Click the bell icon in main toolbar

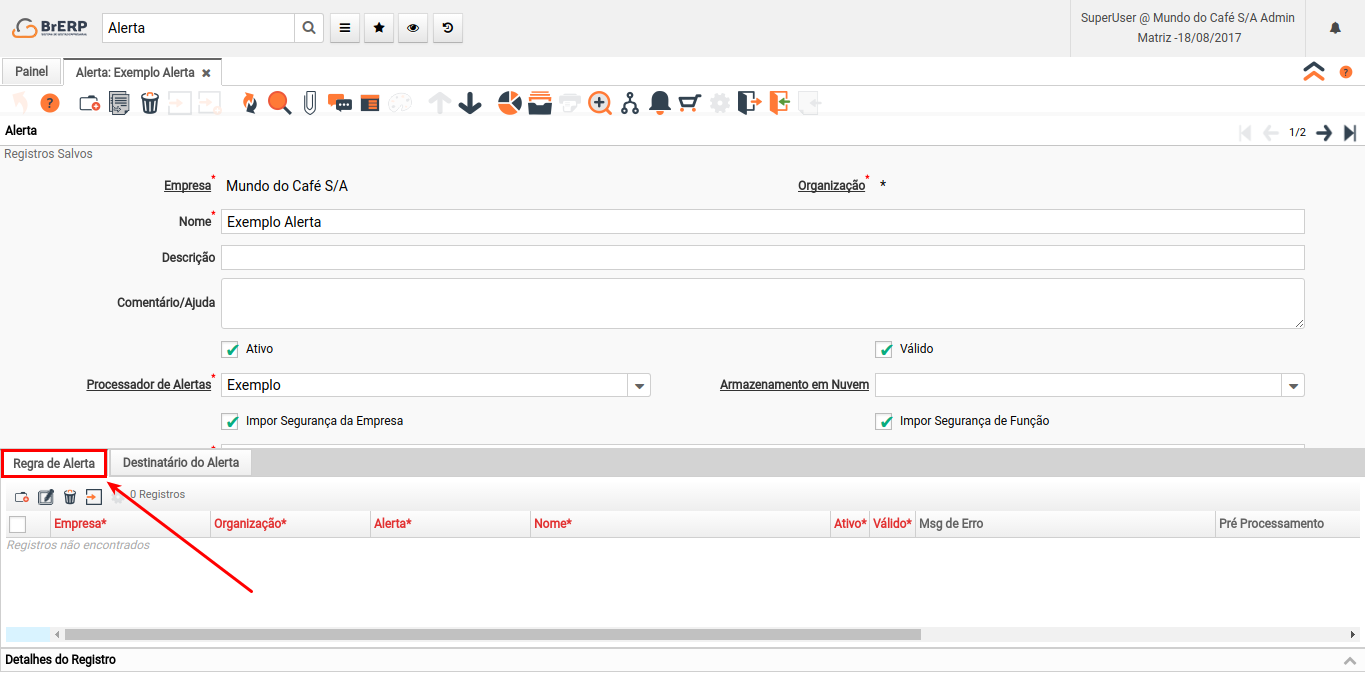click(660, 103)
